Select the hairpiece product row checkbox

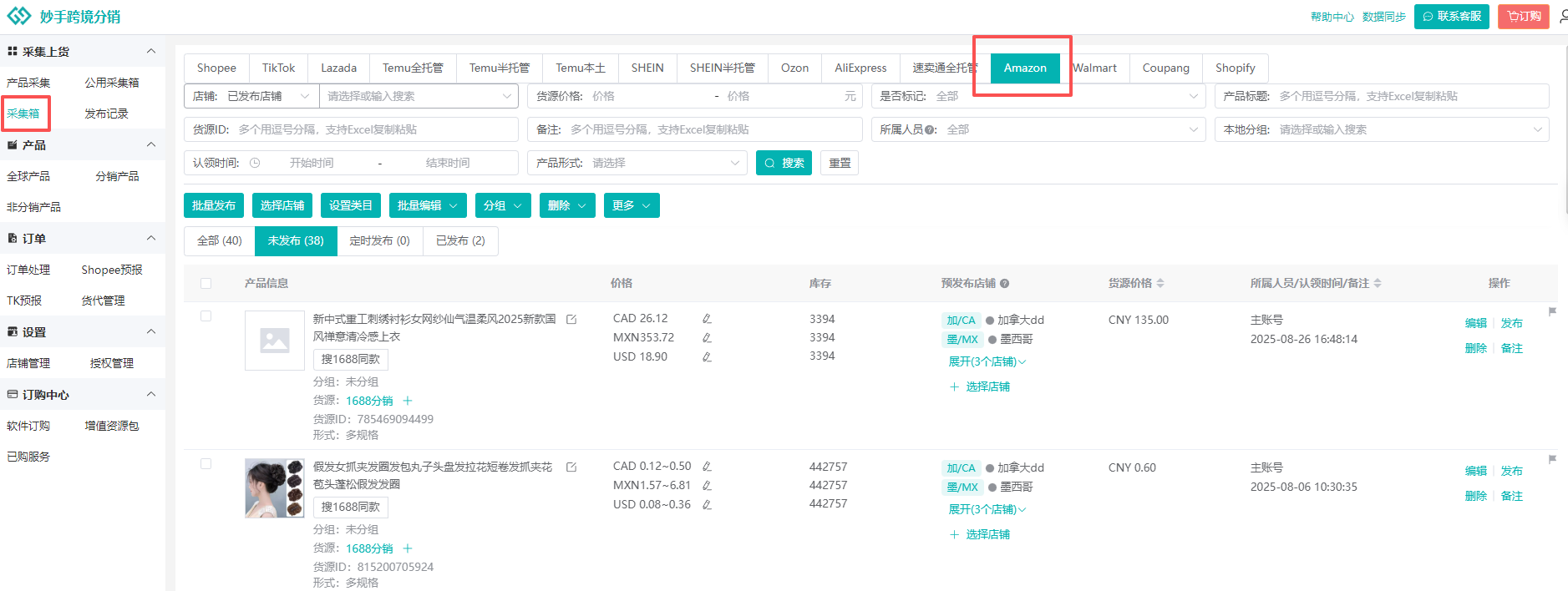pos(206,464)
